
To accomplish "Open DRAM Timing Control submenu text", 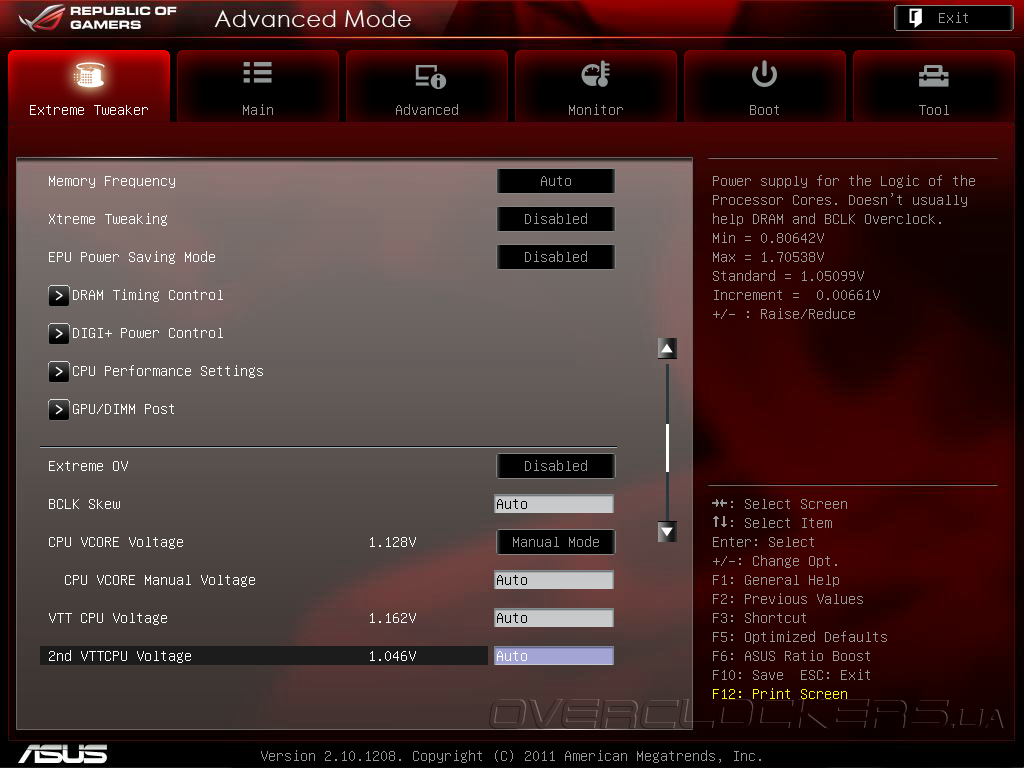I will 148,295.
